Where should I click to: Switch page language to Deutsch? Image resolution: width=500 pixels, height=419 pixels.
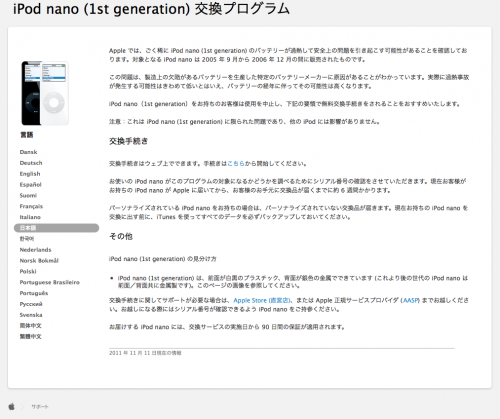coord(31,163)
